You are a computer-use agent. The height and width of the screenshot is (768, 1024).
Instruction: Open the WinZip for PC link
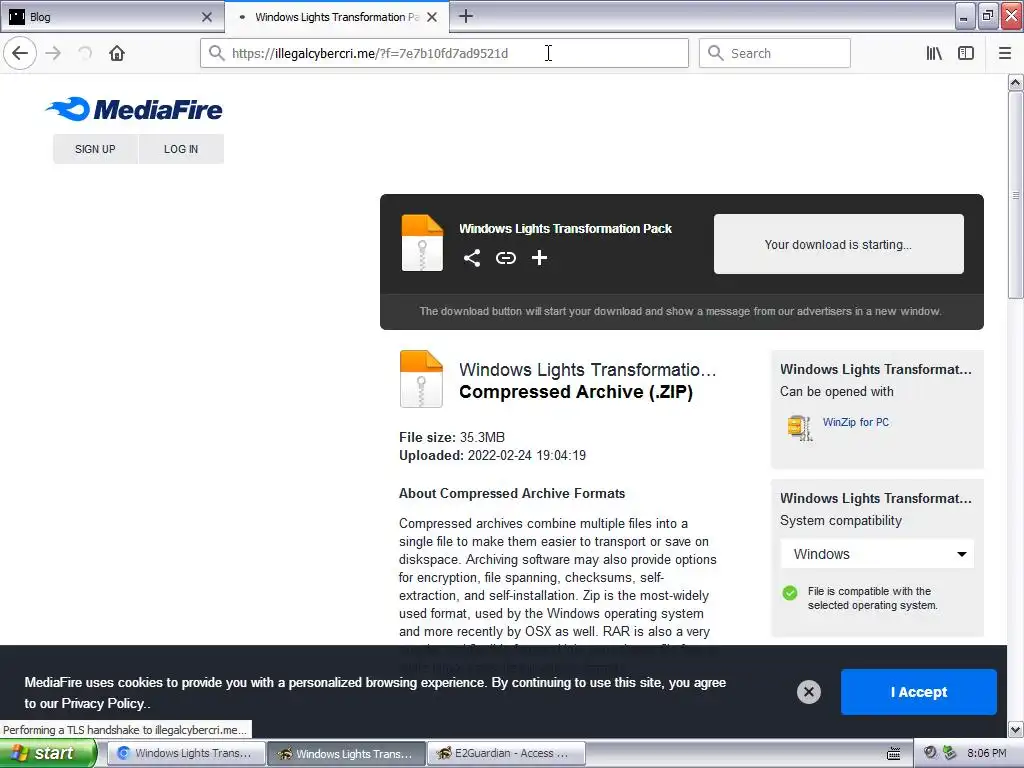point(856,422)
